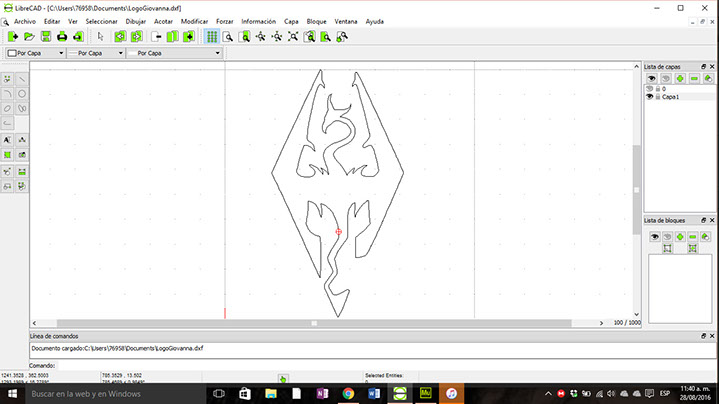
Task: Click the Zoom previous view icon
Action: 310,37
